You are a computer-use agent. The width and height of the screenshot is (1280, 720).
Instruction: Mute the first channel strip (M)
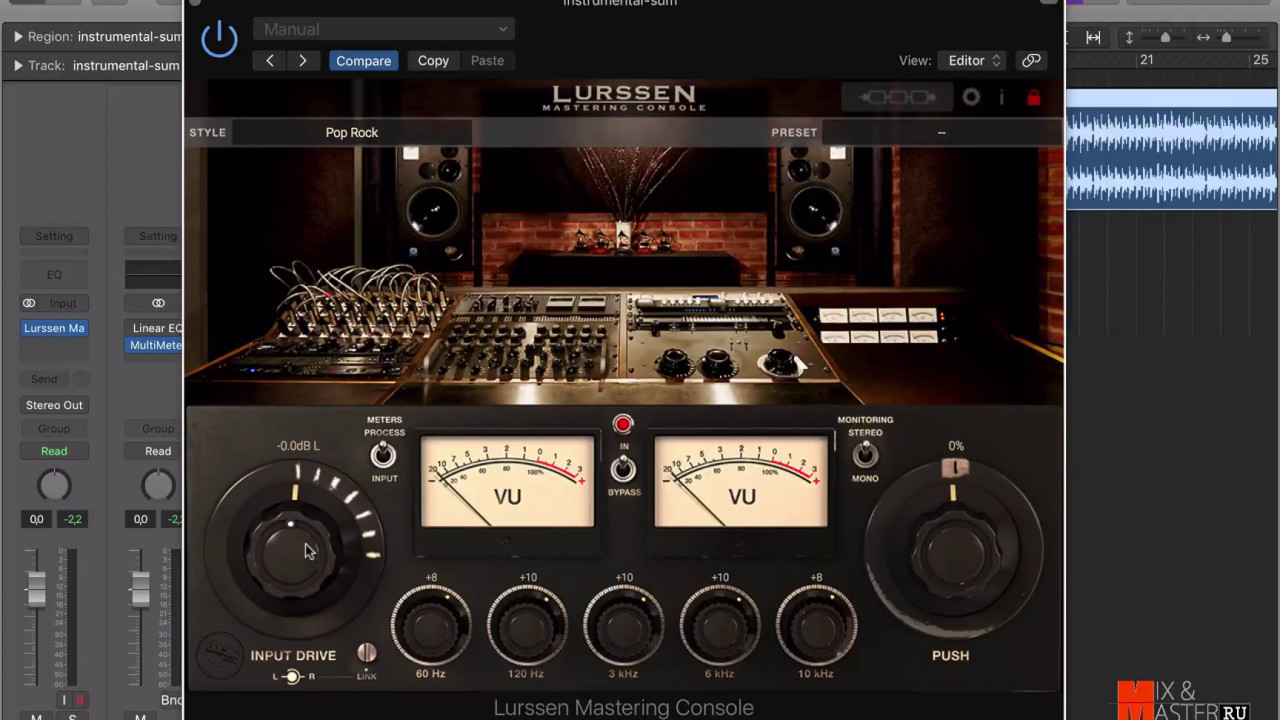click(36, 716)
